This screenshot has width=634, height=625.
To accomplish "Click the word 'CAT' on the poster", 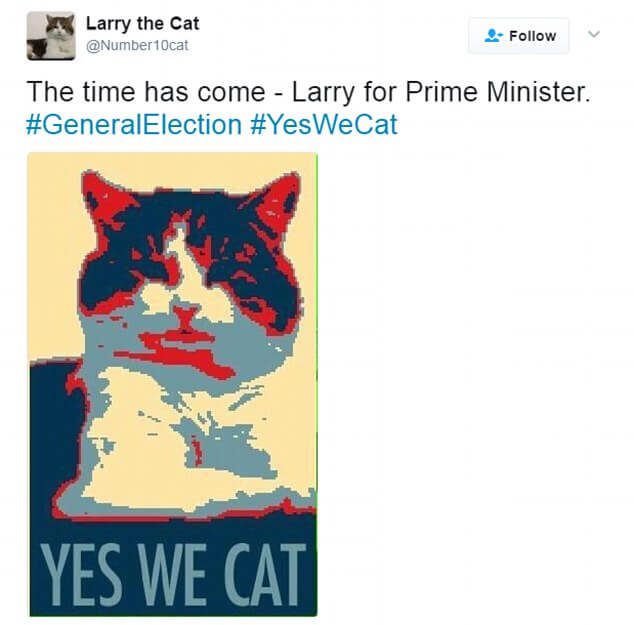I will coord(265,575).
